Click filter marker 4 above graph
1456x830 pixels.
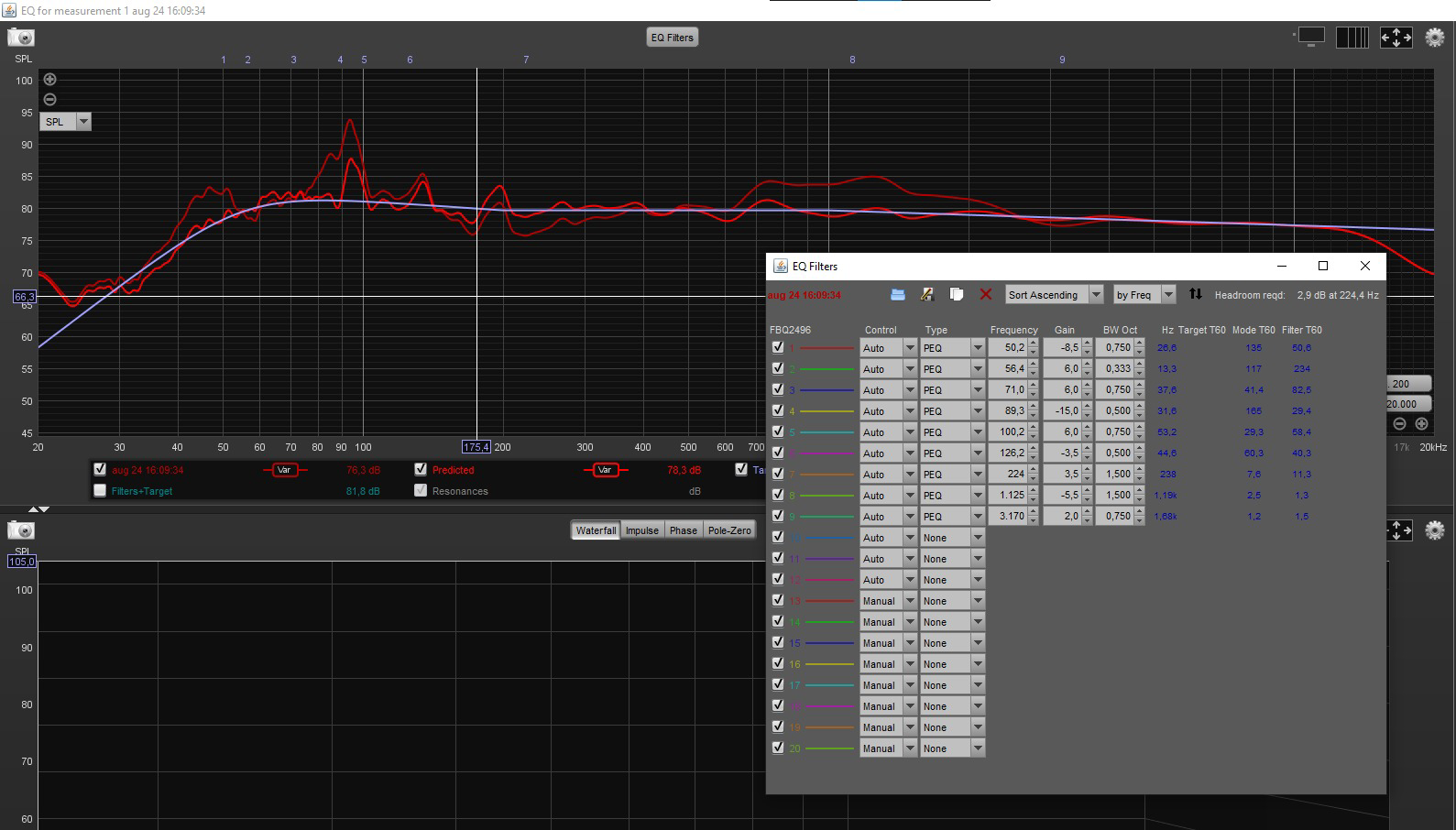[x=340, y=60]
